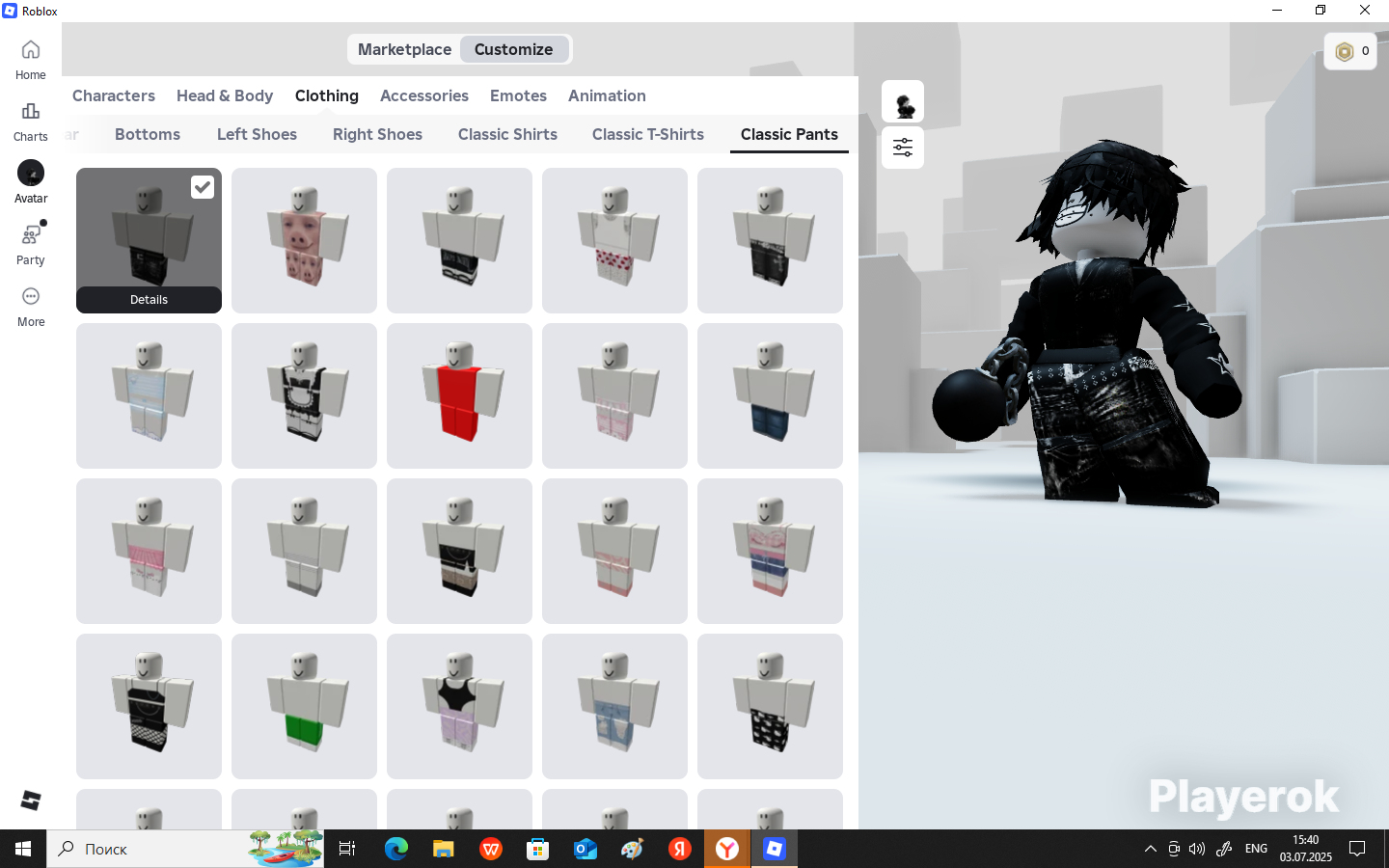The height and width of the screenshot is (868, 1389).
Task: Open the Charts page from sidebar
Action: click(x=31, y=122)
